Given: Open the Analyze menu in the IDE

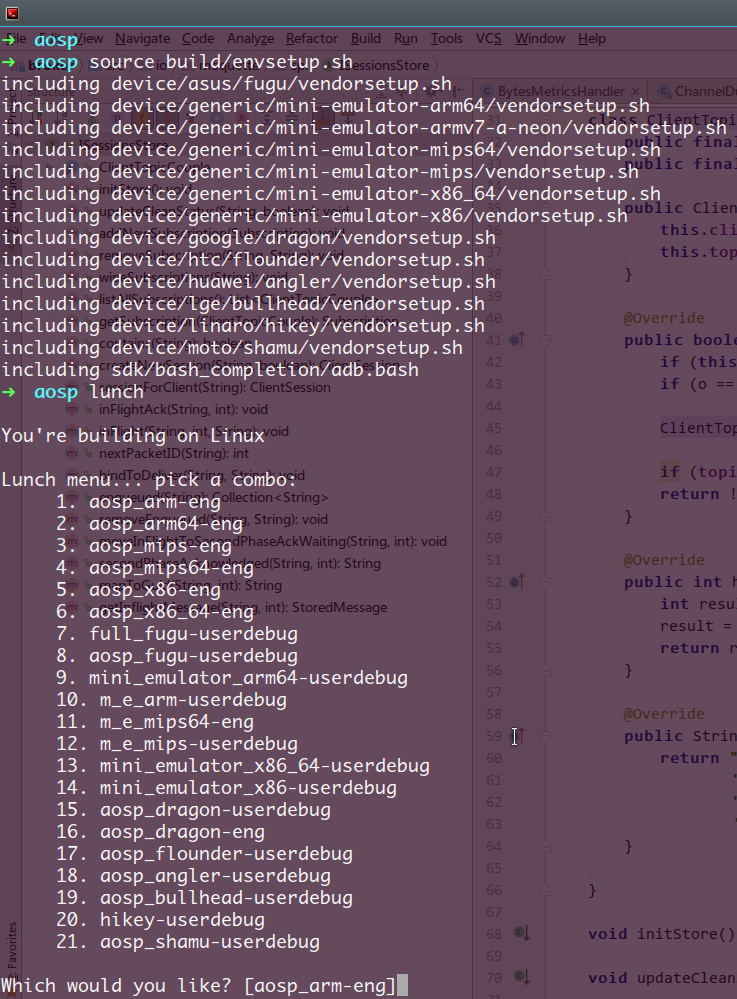Looking at the screenshot, I should pos(250,39).
